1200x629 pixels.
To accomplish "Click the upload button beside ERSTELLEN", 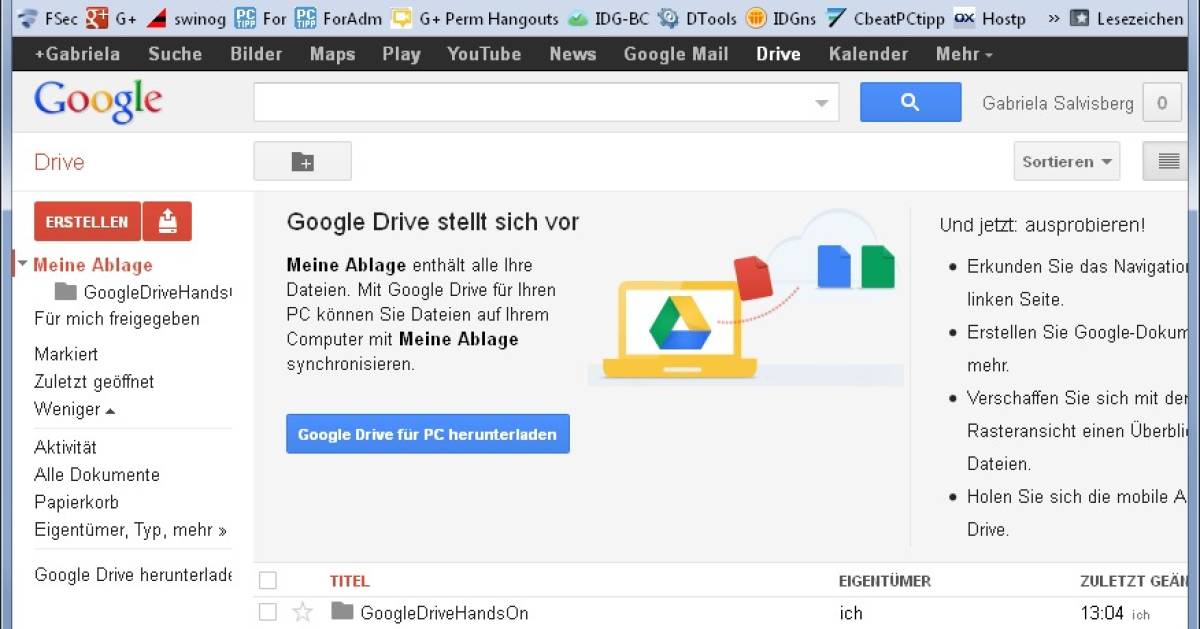I will click(167, 222).
